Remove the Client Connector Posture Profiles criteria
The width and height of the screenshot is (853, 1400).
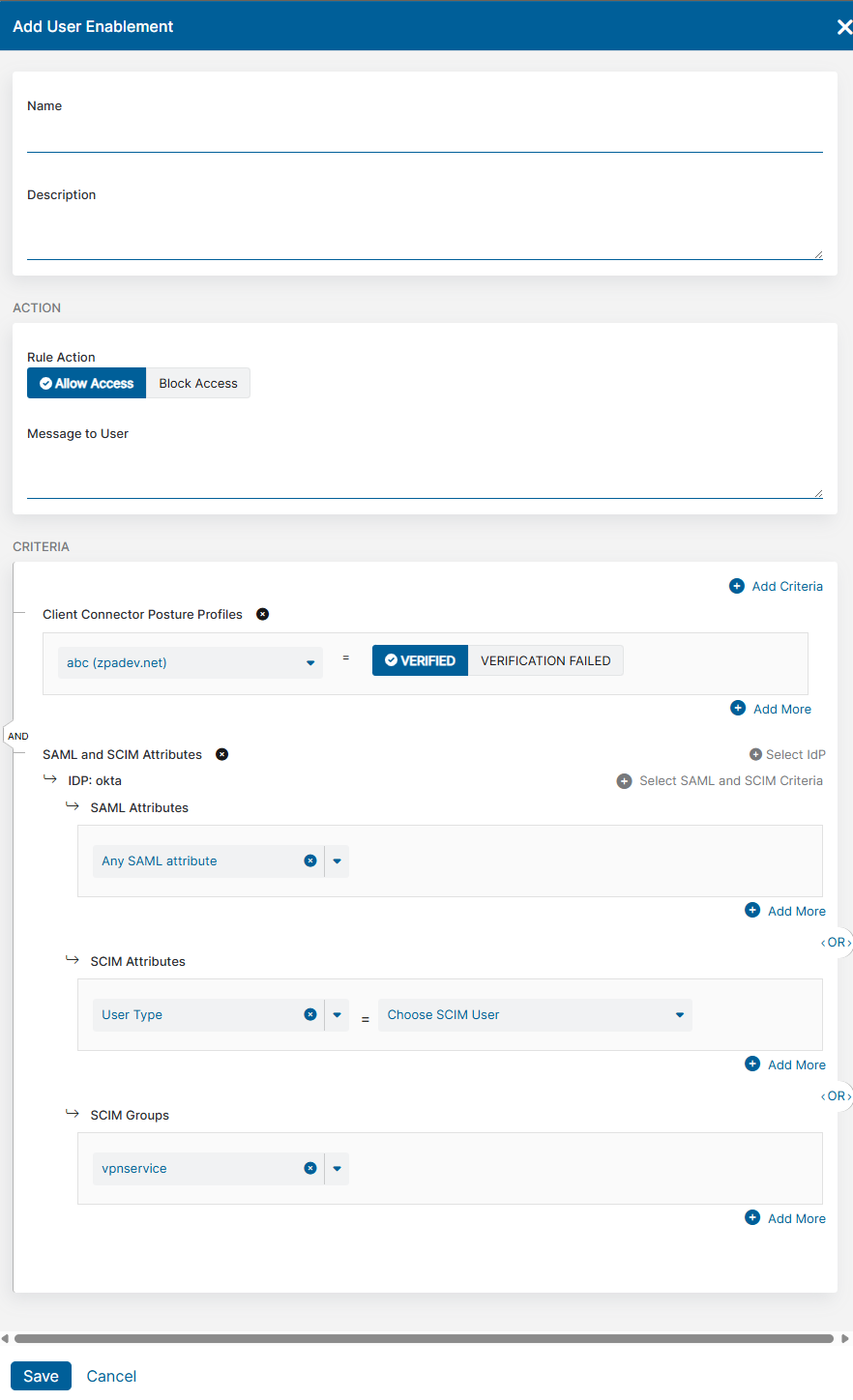tap(262, 613)
